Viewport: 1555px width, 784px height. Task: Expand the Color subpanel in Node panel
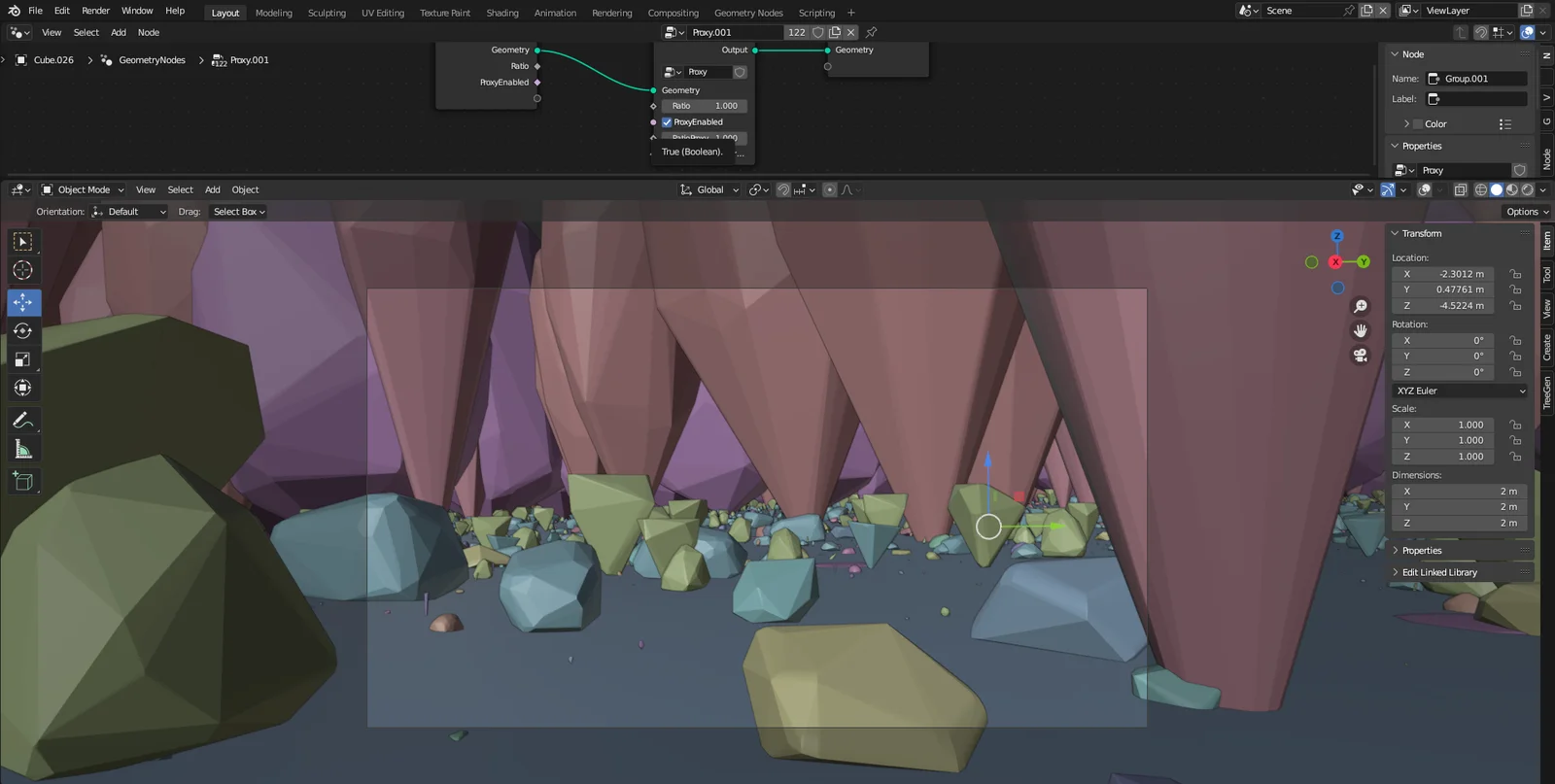[x=1406, y=124]
